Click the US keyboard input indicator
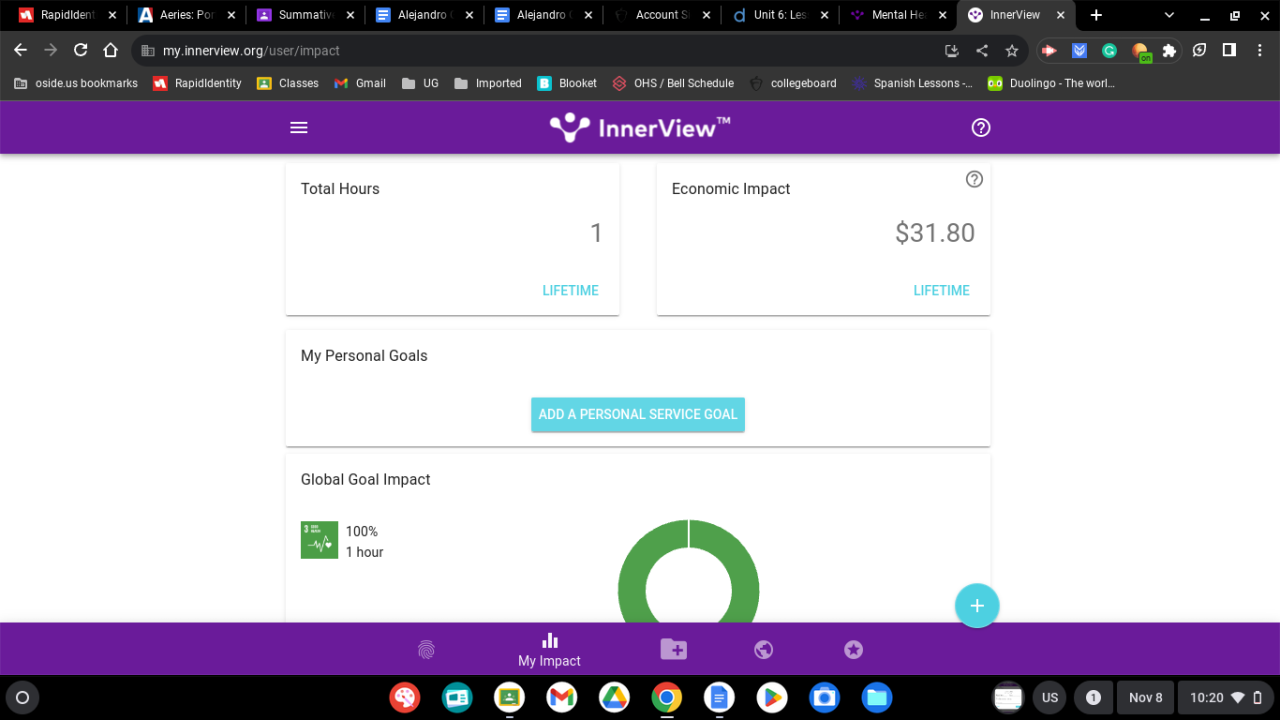 [1050, 697]
